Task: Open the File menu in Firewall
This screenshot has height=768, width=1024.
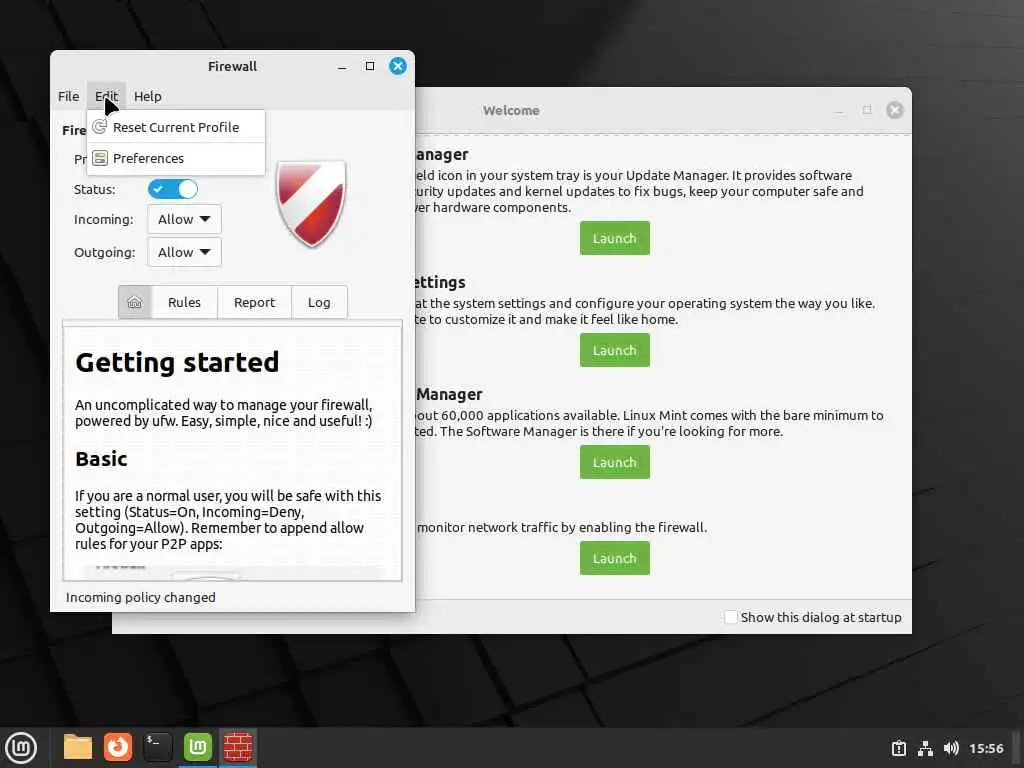Action: point(68,96)
